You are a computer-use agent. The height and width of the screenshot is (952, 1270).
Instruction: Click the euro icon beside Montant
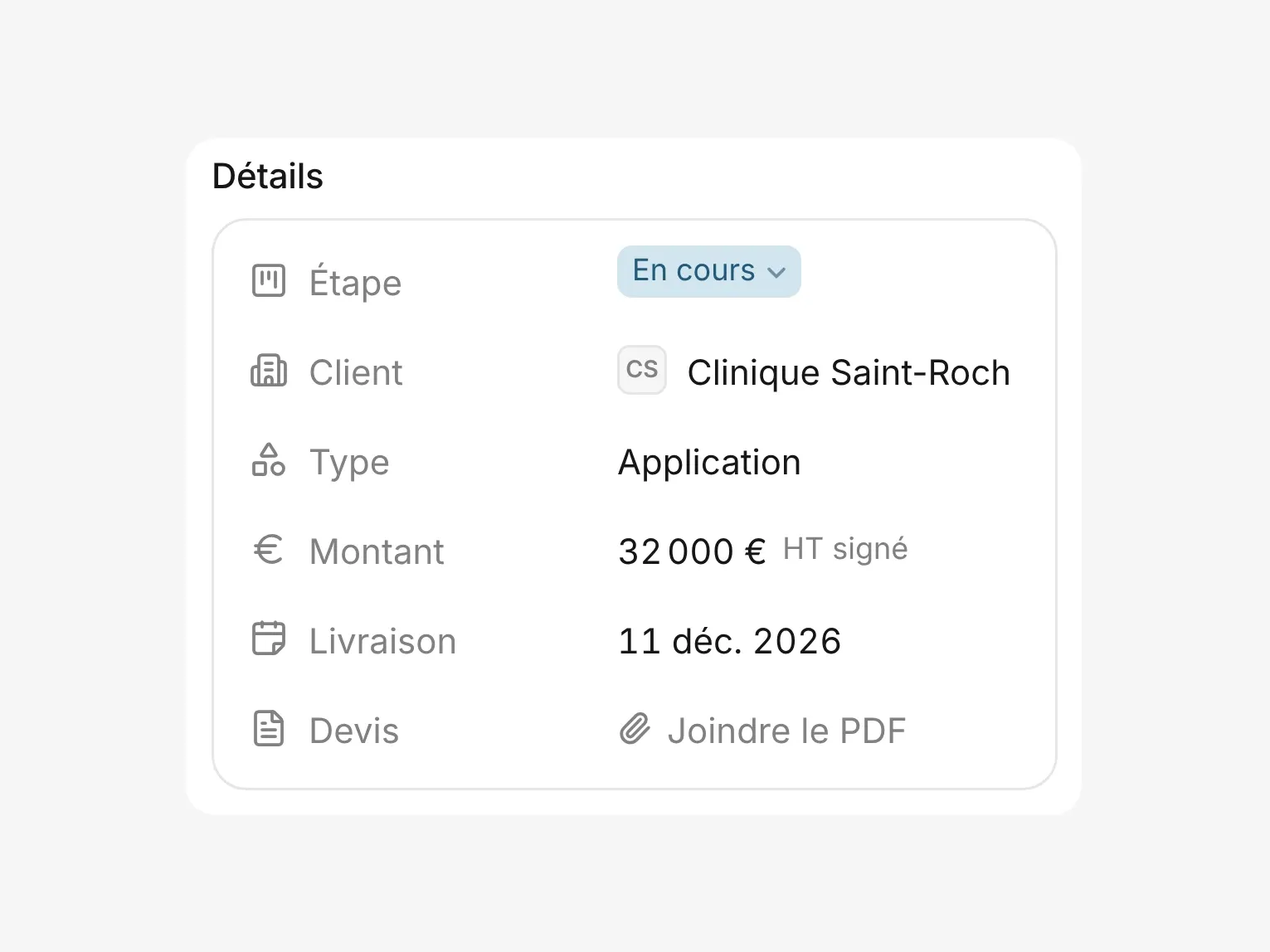tap(268, 550)
